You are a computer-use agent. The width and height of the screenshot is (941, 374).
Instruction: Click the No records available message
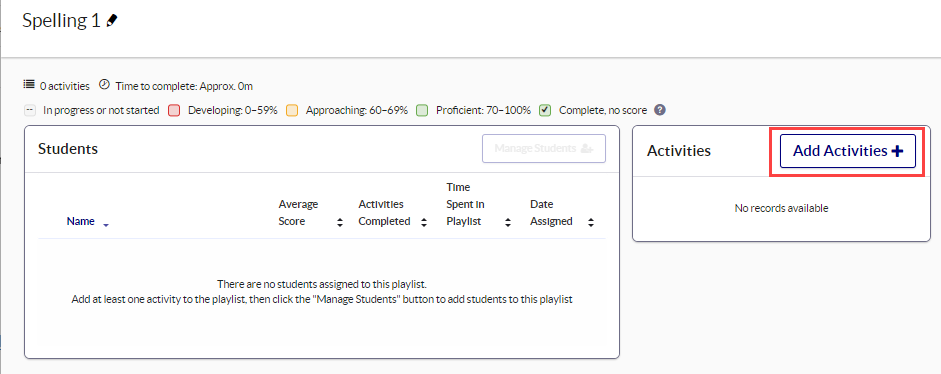tap(781, 208)
